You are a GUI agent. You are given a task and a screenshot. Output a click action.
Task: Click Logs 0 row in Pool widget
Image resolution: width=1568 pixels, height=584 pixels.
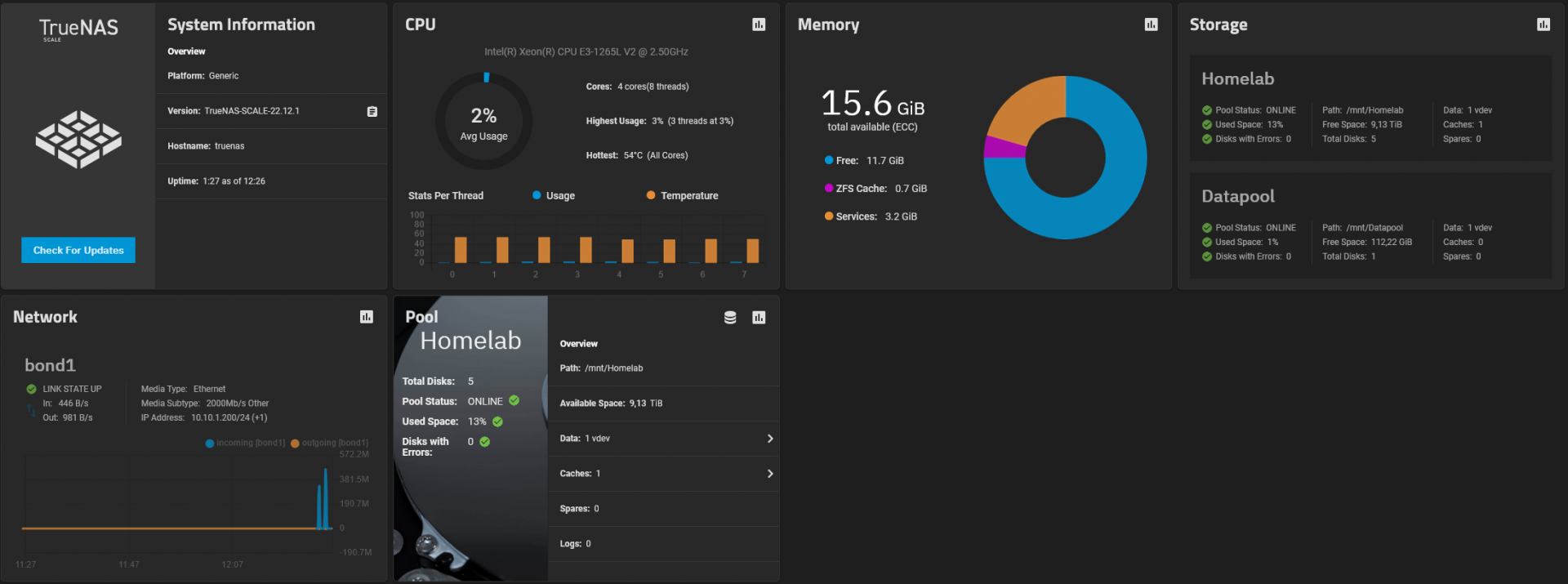coord(663,544)
